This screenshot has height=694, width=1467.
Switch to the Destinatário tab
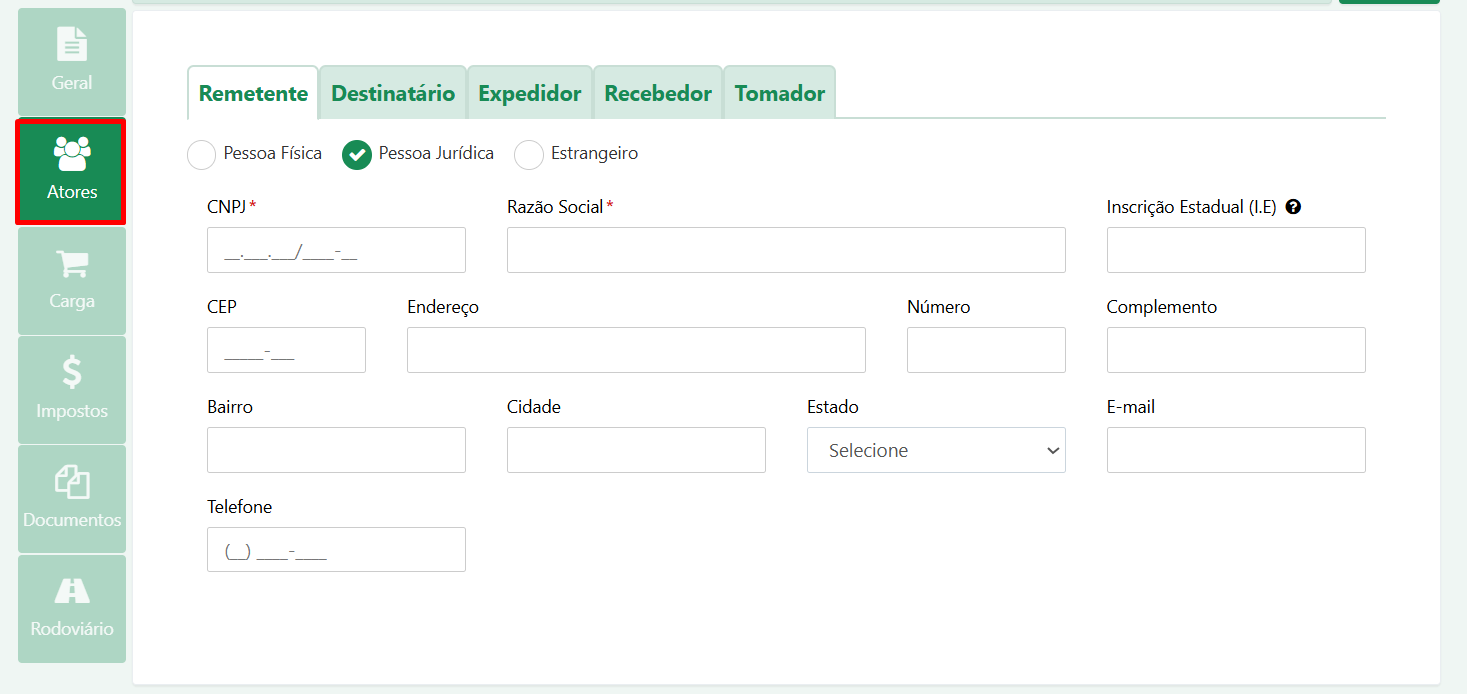coord(393,93)
